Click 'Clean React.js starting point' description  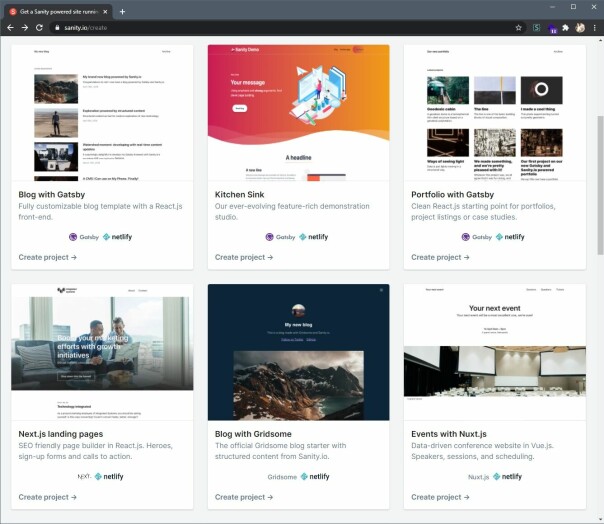483,212
